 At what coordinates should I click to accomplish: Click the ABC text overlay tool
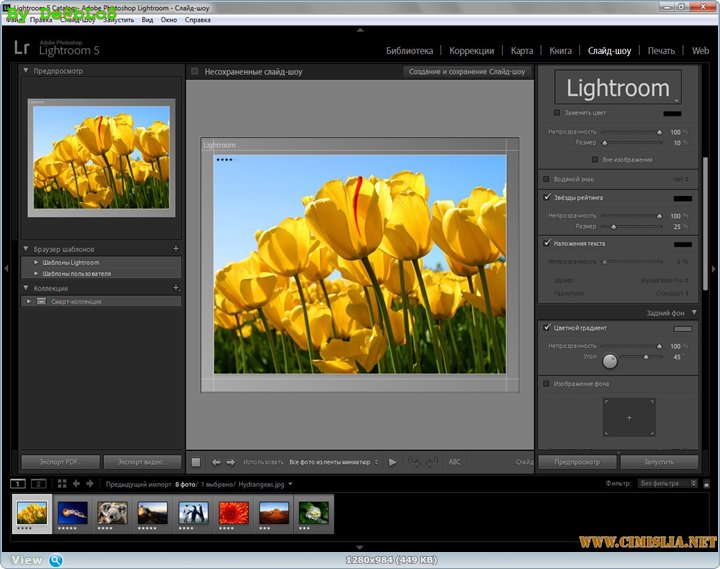click(x=455, y=462)
